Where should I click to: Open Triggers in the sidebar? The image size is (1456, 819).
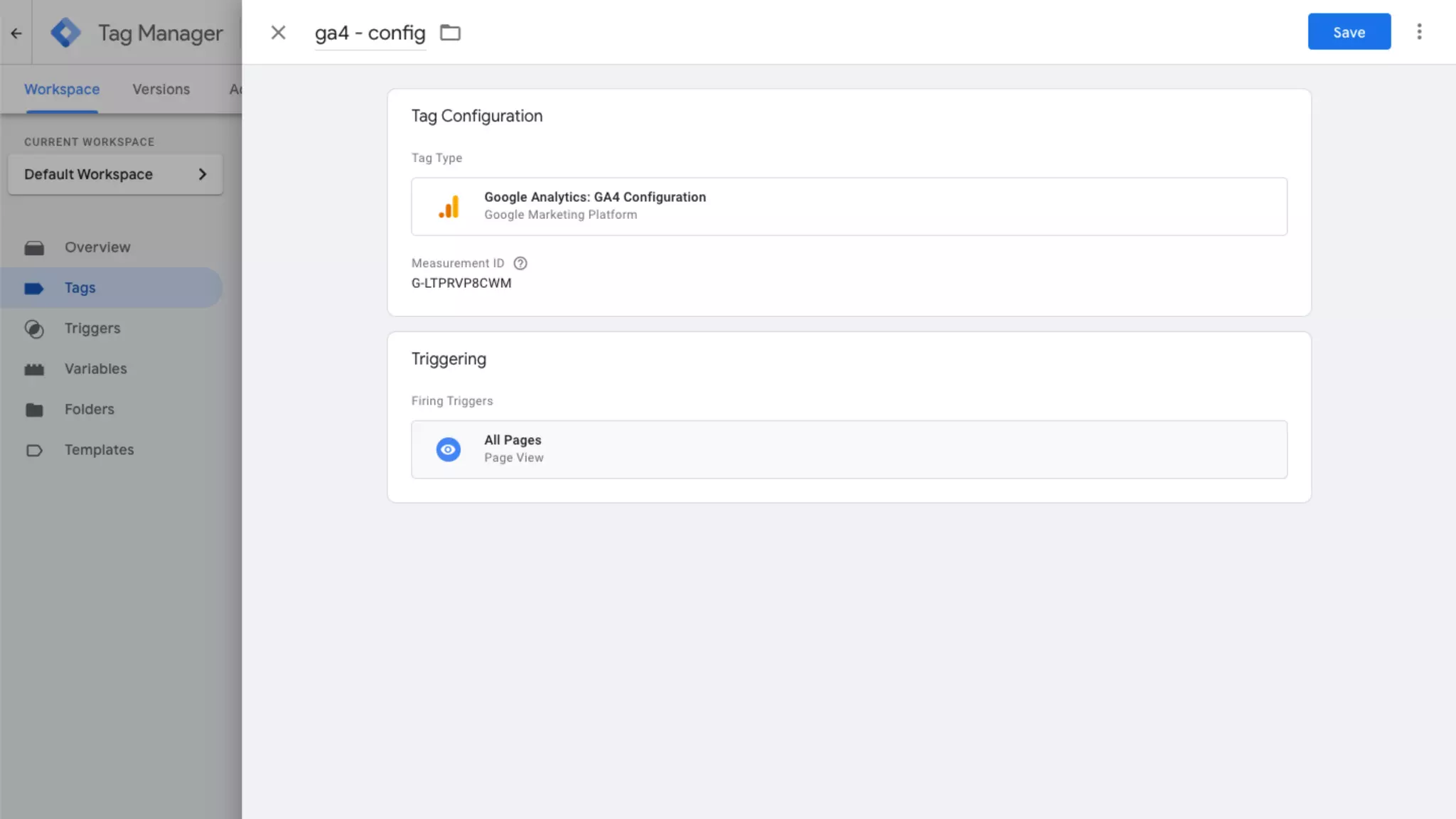[92, 328]
